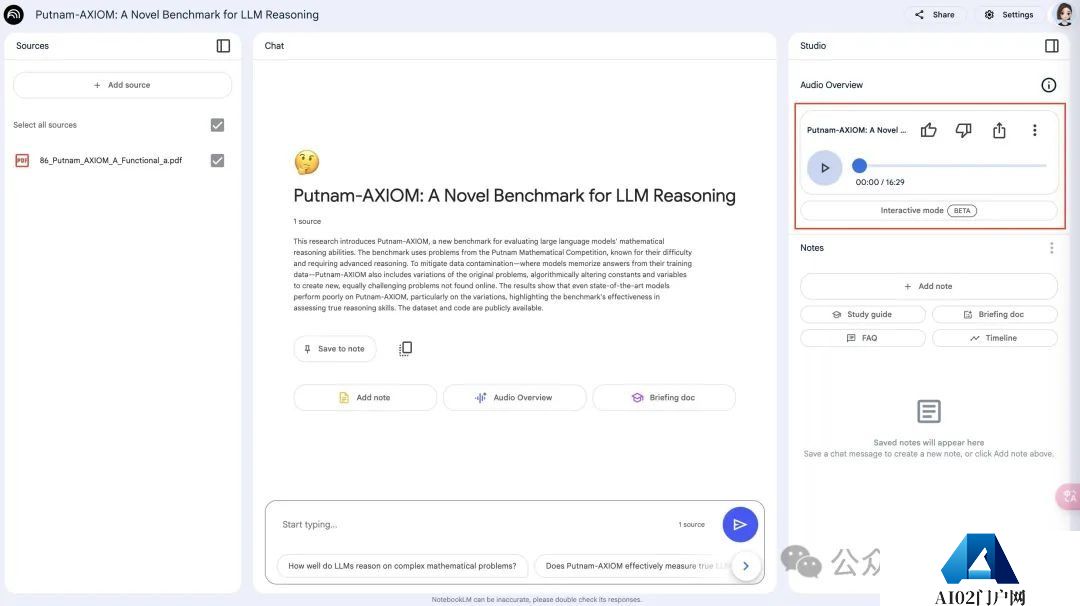
Task: Generate an FAQ
Action: click(863, 338)
